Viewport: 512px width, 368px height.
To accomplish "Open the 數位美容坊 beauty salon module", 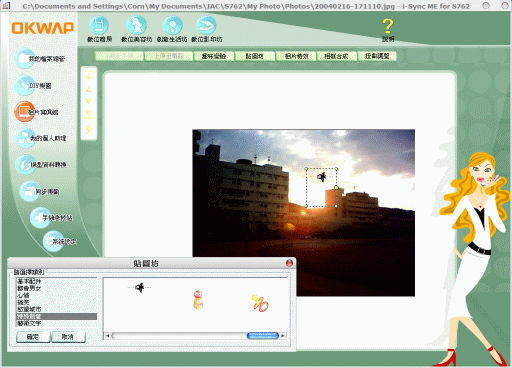I will click(x=136, y=26).
